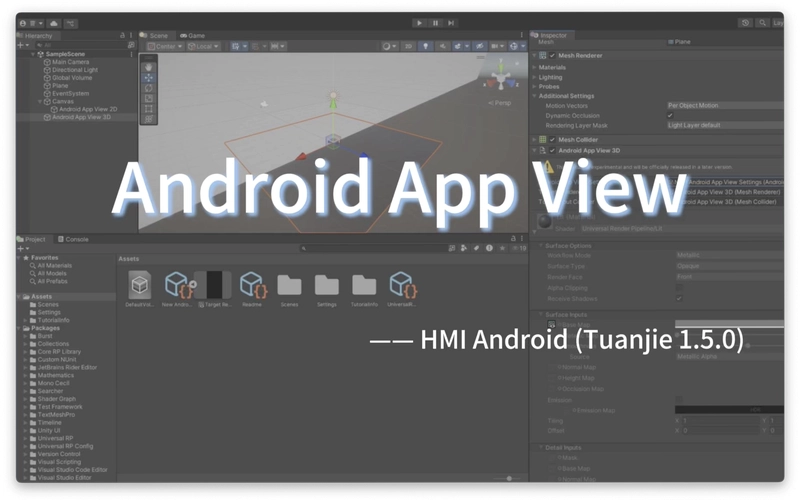
Task: Switch to the Game tab
Action: click(x=192, y=36)
